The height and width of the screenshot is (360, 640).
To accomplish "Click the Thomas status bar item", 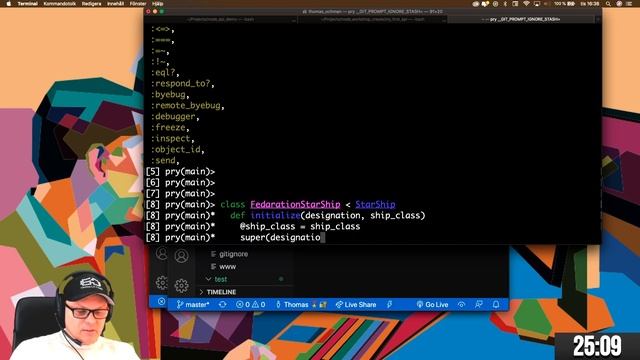I will tap(302, 304).
